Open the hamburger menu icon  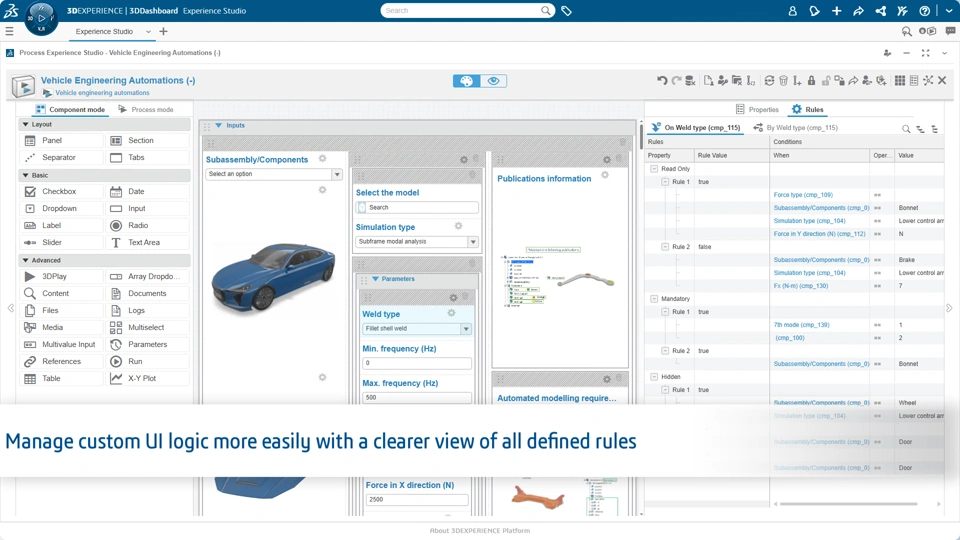point(9,31)
